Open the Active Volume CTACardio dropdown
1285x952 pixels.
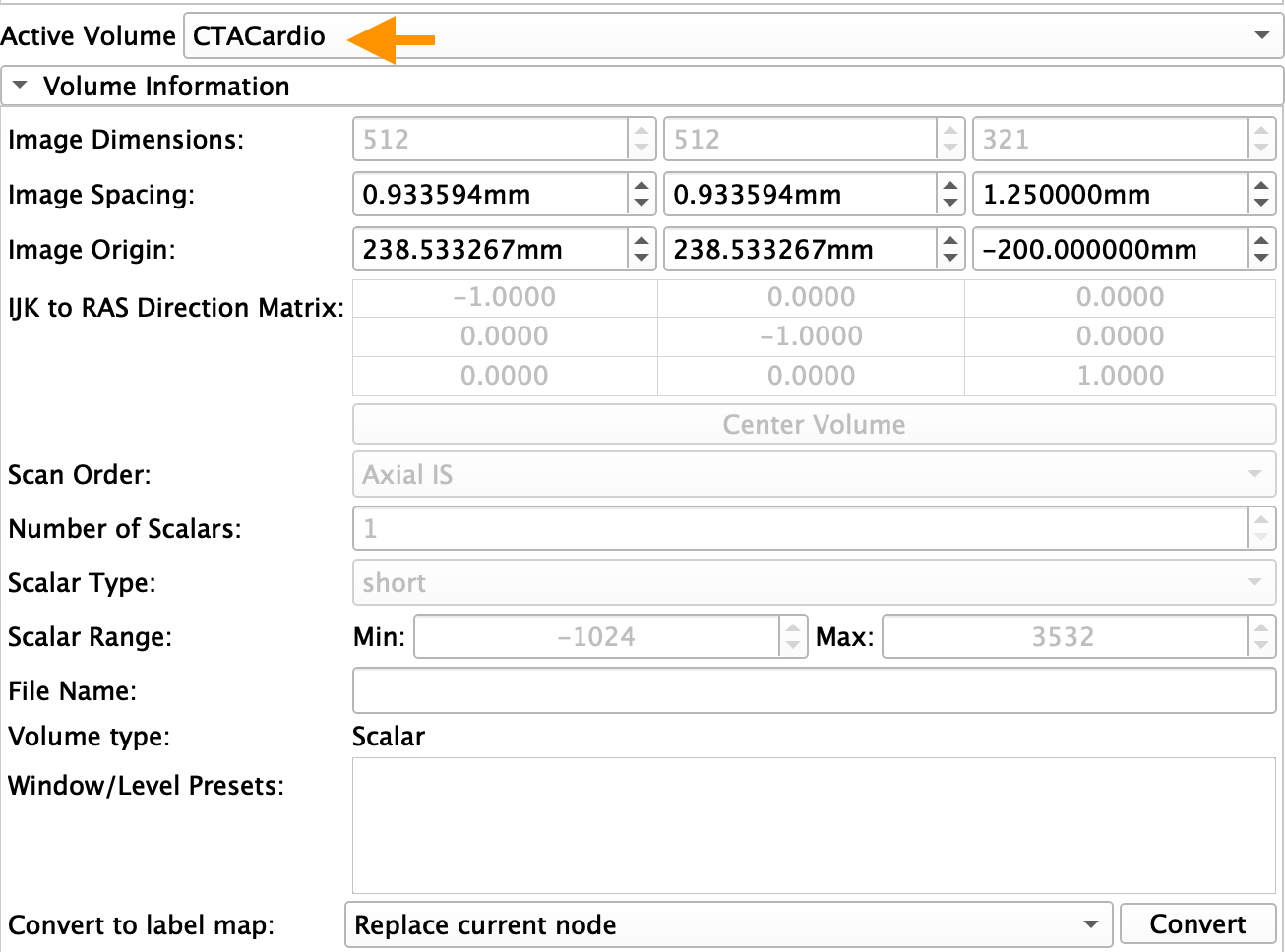(733, 36)
